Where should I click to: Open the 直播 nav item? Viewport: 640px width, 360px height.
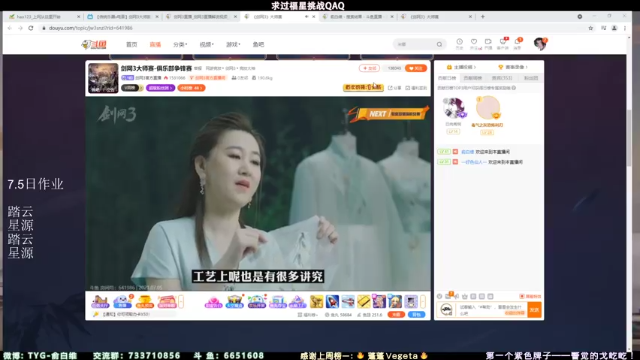(x=155, y=44)
